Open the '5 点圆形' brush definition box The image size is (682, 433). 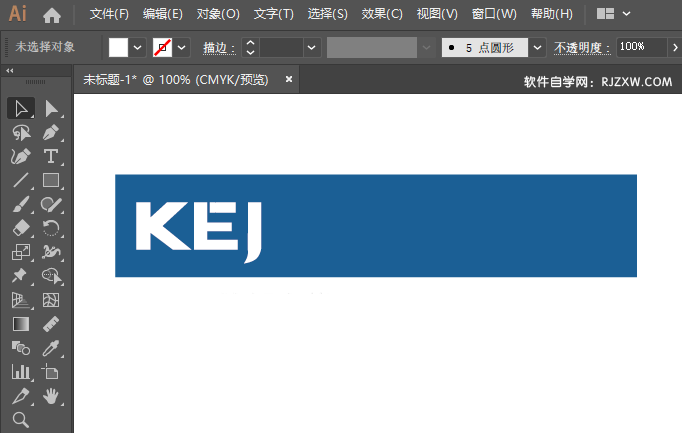pos(485,47)
